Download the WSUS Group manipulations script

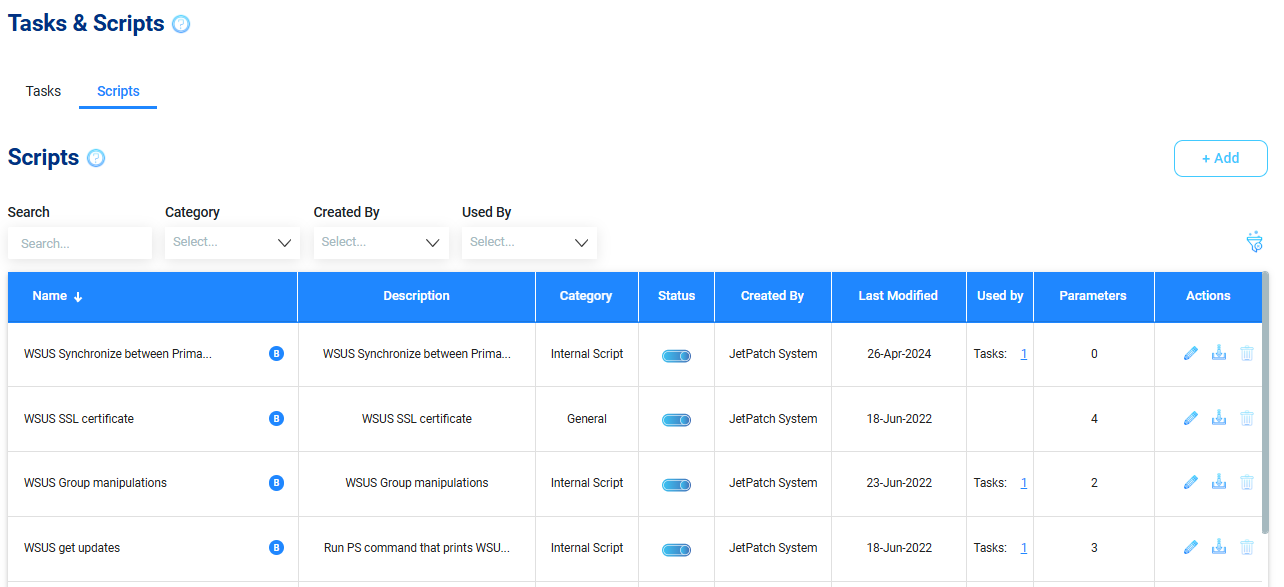tap(1219, 483)
